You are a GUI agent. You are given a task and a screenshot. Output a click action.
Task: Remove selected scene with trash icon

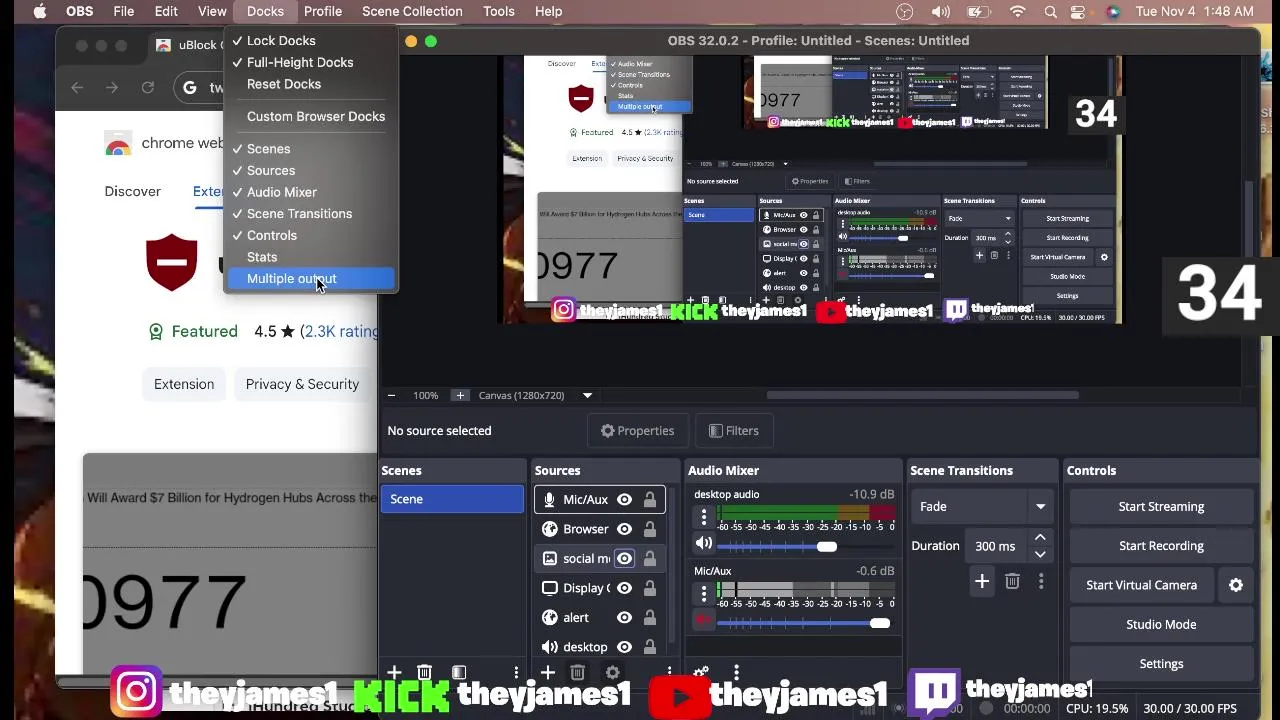tap(424, 673)
